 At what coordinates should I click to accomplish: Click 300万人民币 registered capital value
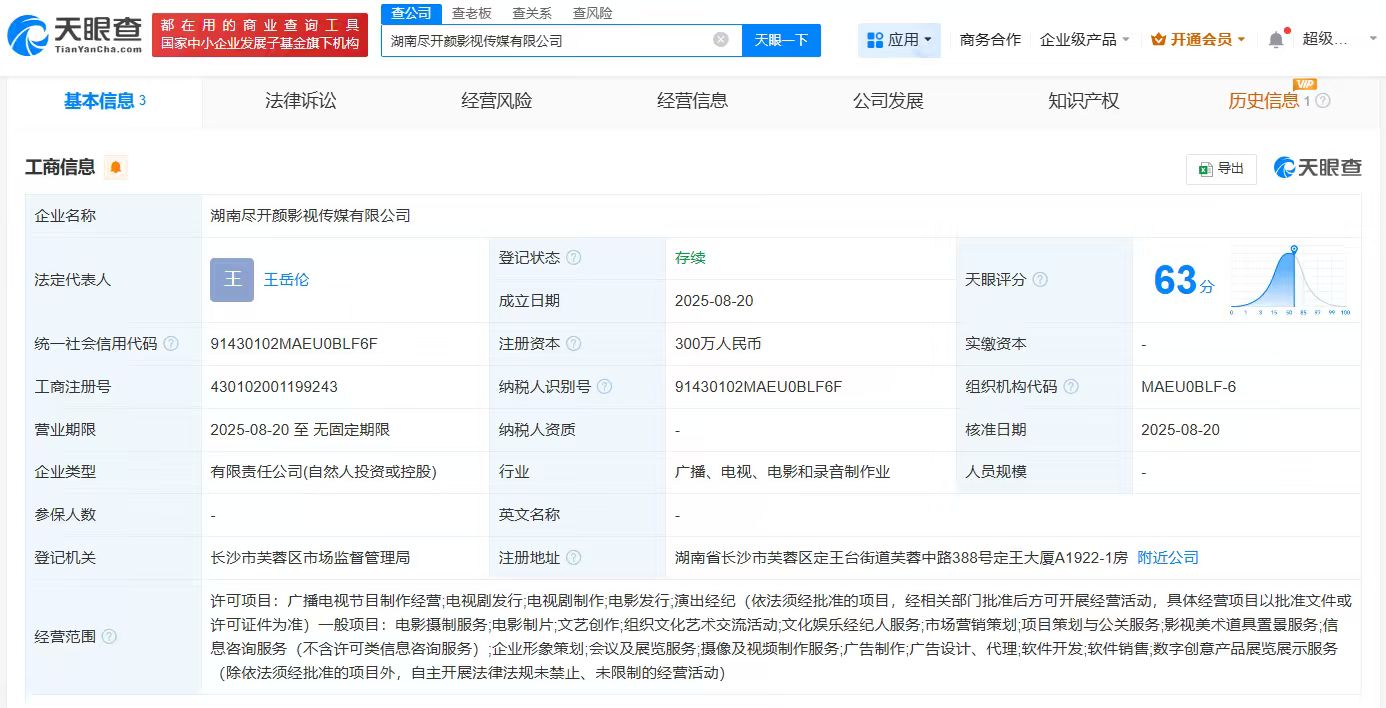[x=718, y=344]
